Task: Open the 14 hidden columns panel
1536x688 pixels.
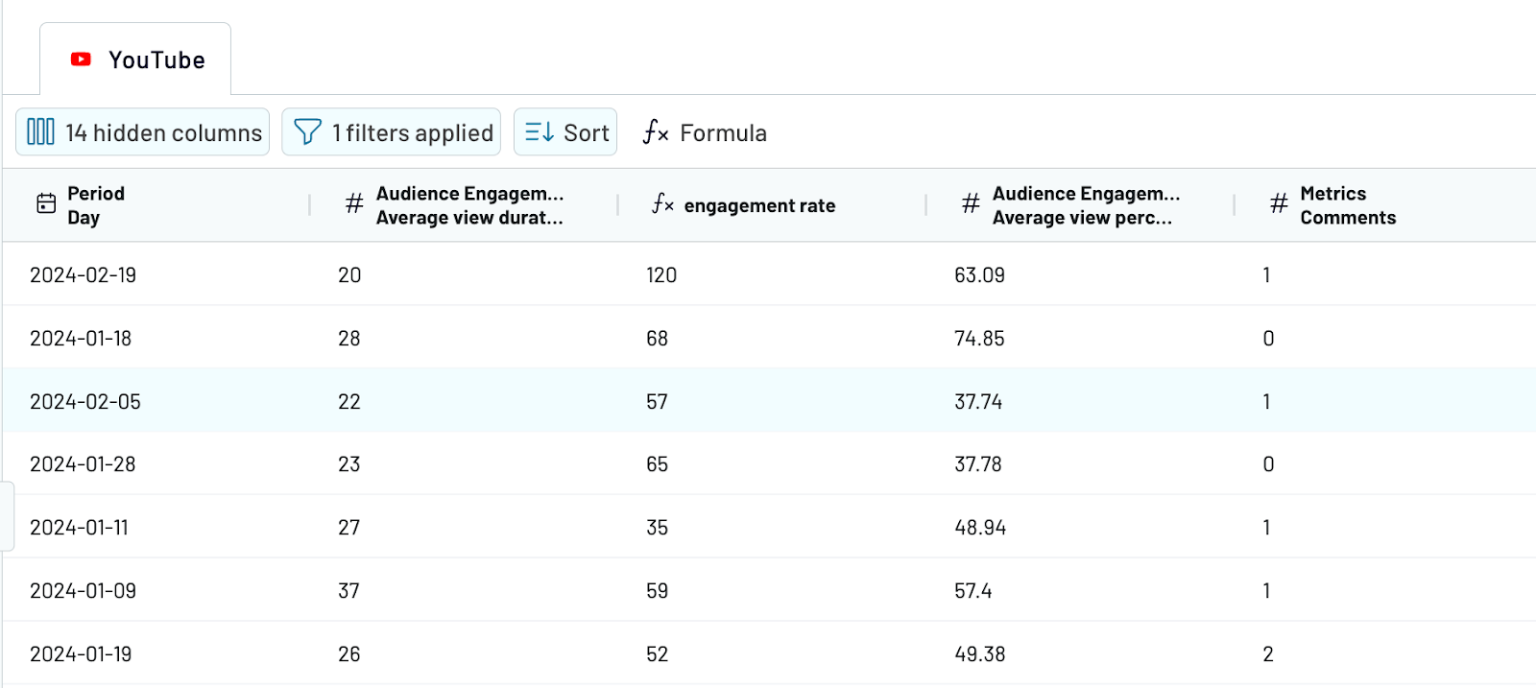Action: 142,131
